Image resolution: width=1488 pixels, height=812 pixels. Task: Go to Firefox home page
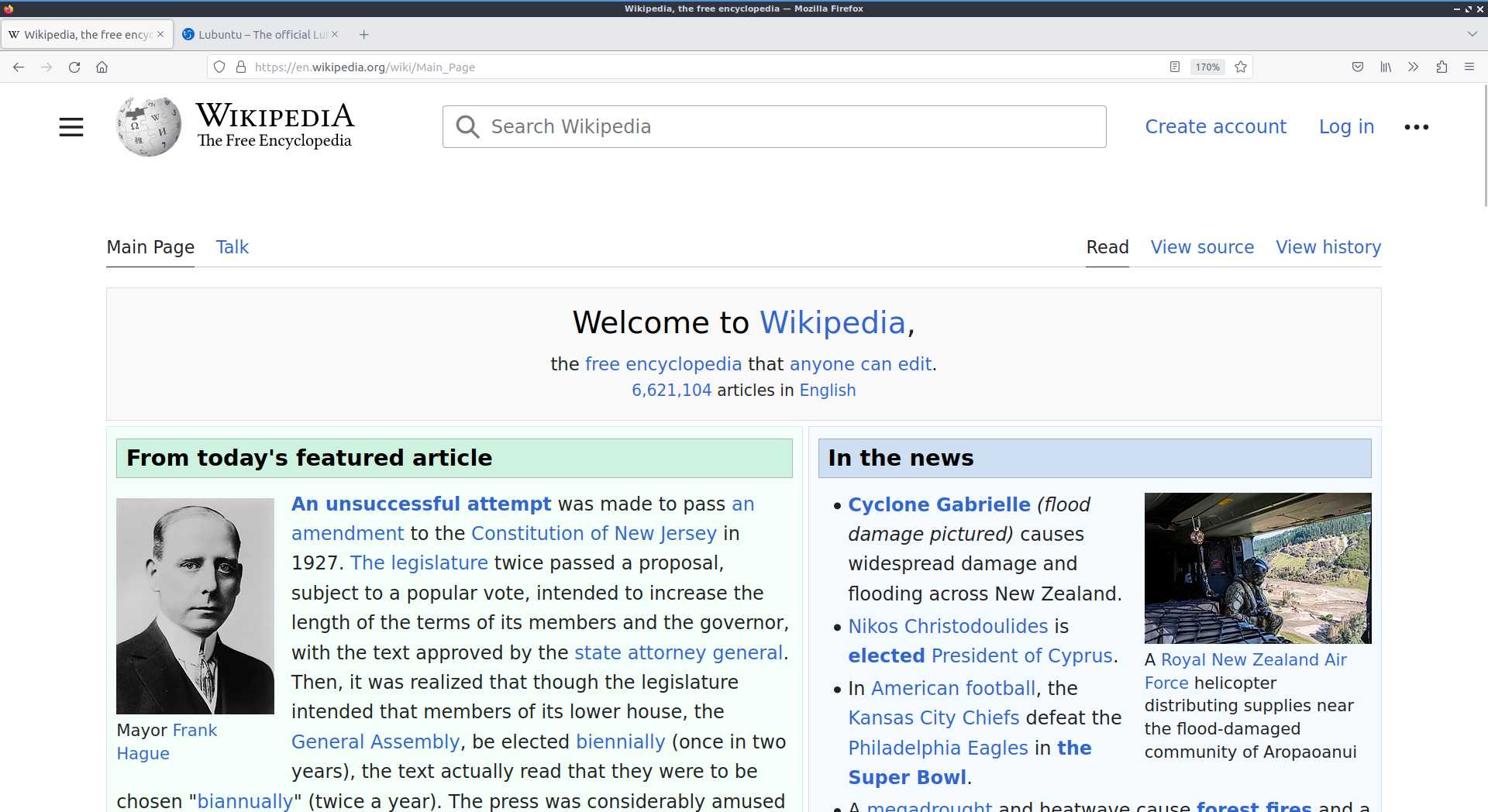[102, 67]
